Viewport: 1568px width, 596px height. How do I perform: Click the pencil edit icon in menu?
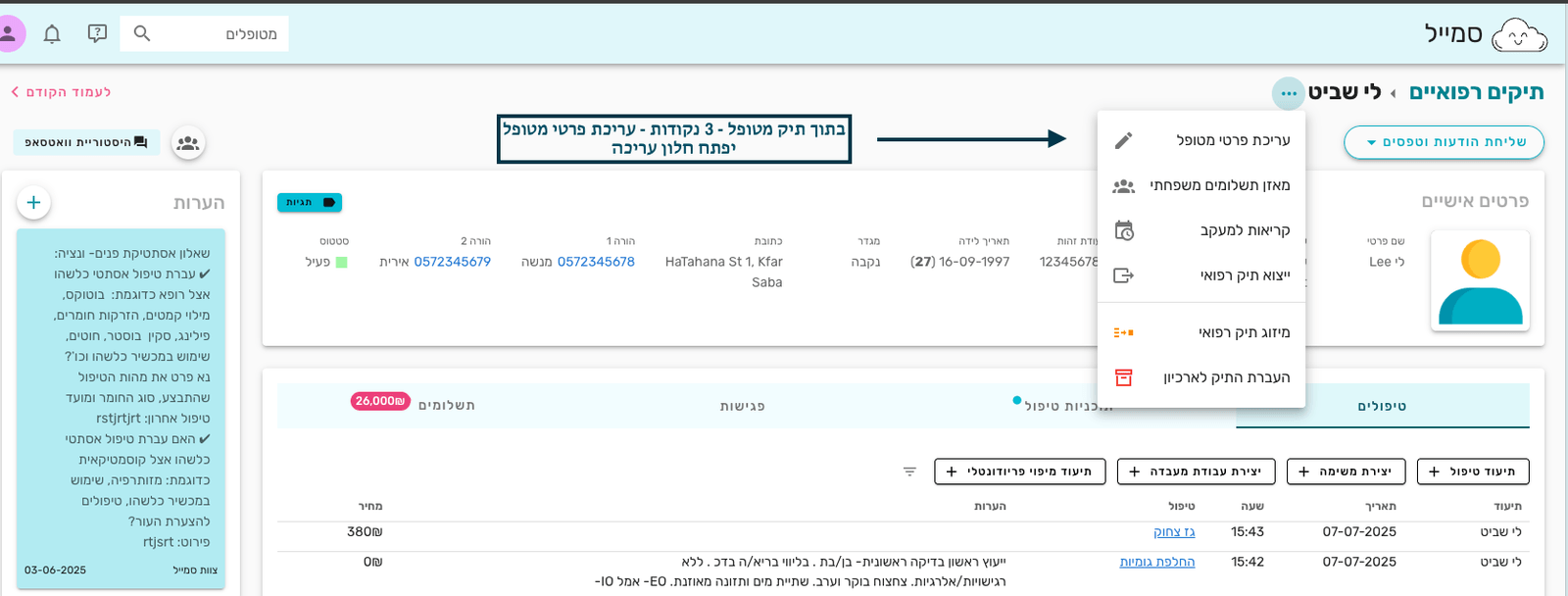[x=1124, y=140]
